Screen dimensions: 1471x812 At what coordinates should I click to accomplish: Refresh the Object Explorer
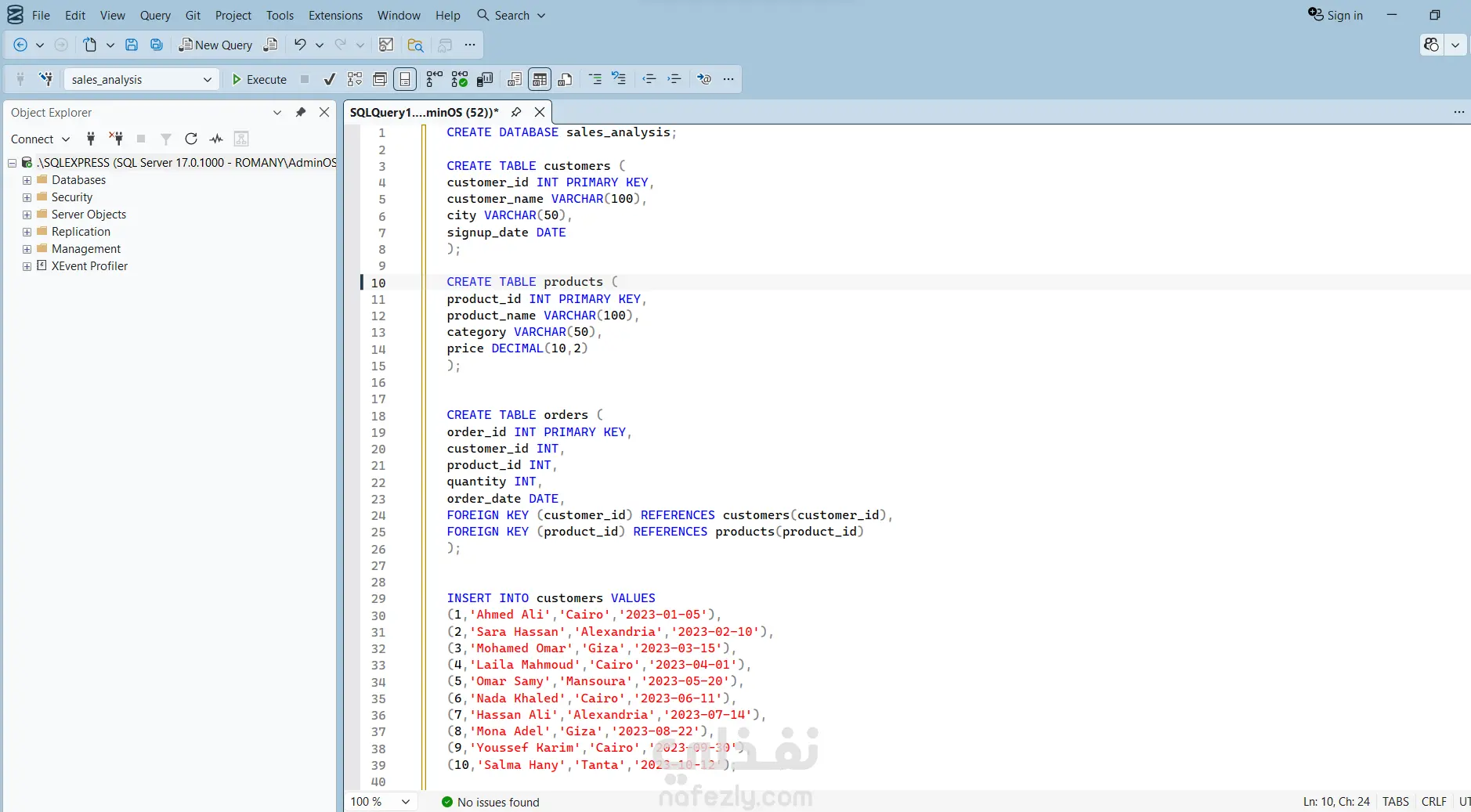191,139
